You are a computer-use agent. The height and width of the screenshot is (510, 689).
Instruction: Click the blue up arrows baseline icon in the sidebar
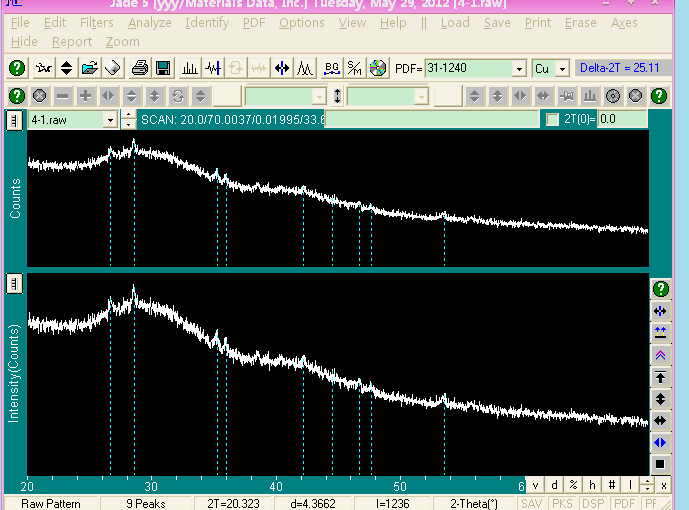(x=660, y=333)
